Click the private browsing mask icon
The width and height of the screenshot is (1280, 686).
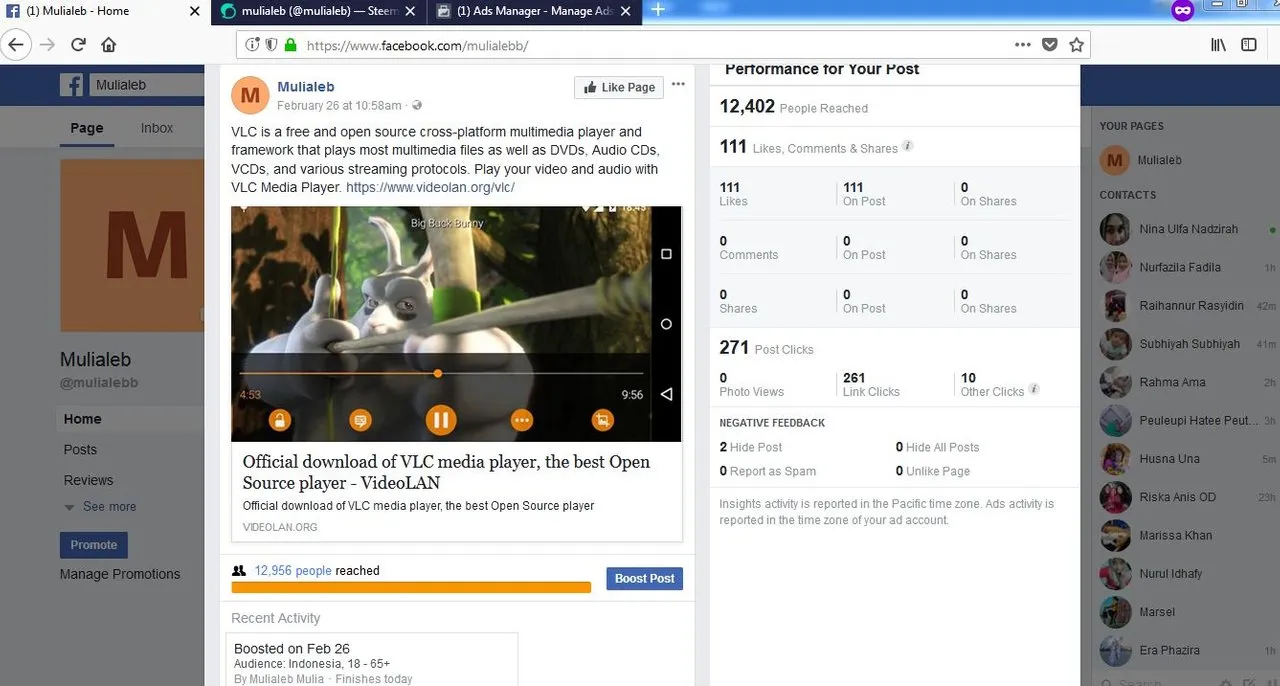click(x=1183, y=10)
